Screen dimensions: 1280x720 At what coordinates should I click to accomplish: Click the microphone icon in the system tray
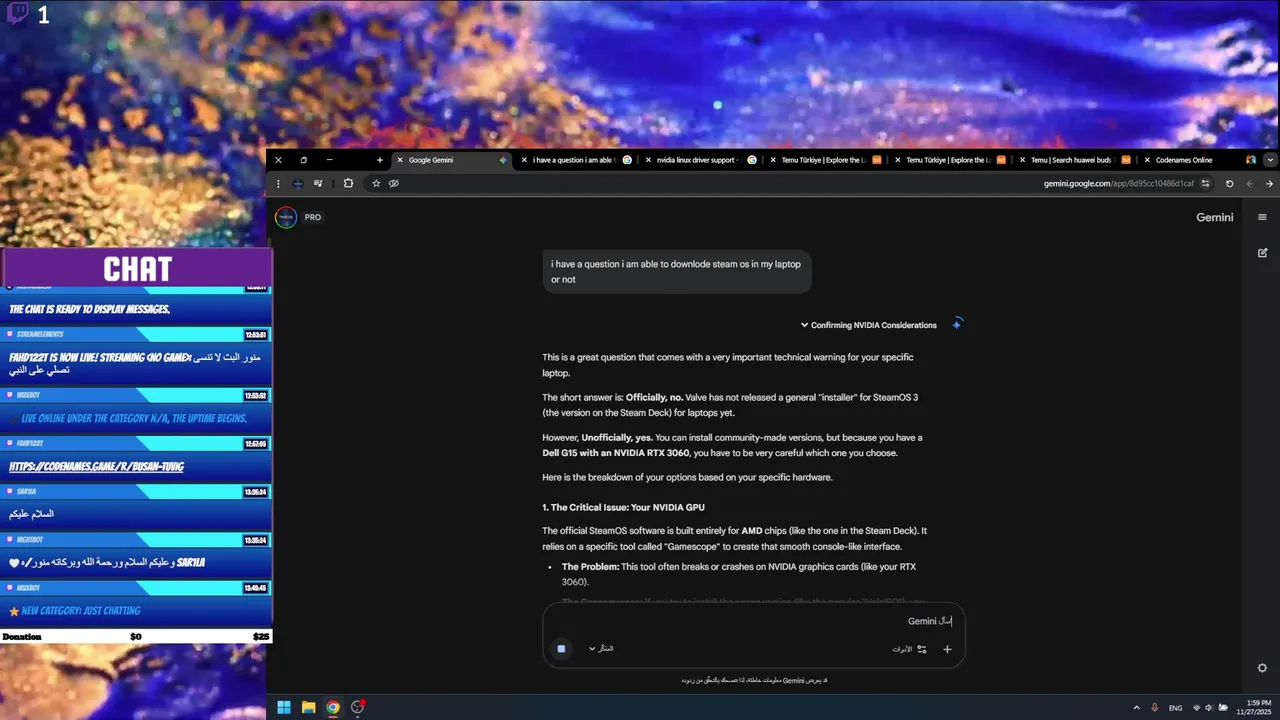pyautogui.click(x=1154, y=708)
